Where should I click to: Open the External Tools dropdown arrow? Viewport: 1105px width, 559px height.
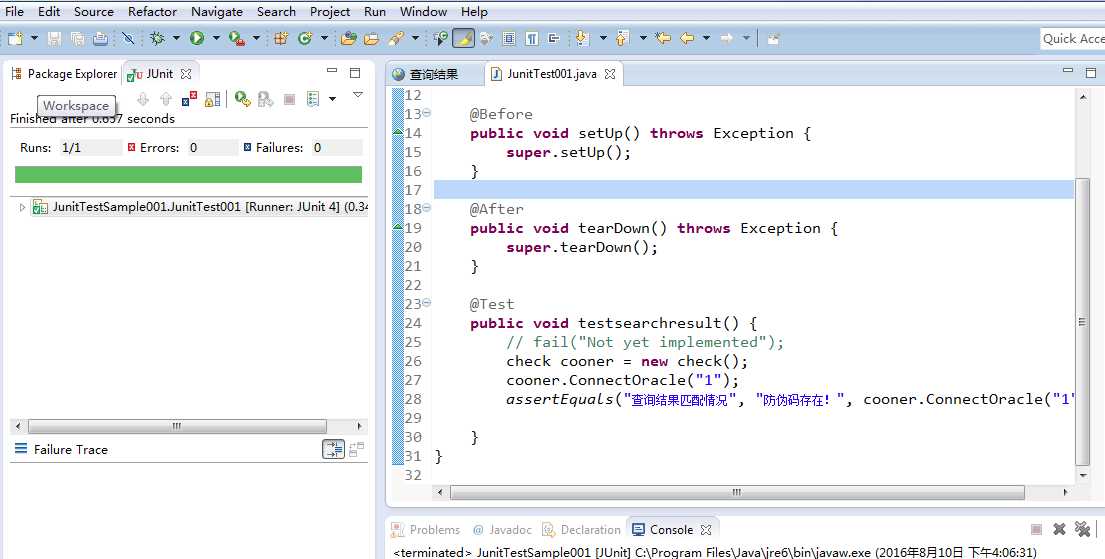tap(256, 39)
